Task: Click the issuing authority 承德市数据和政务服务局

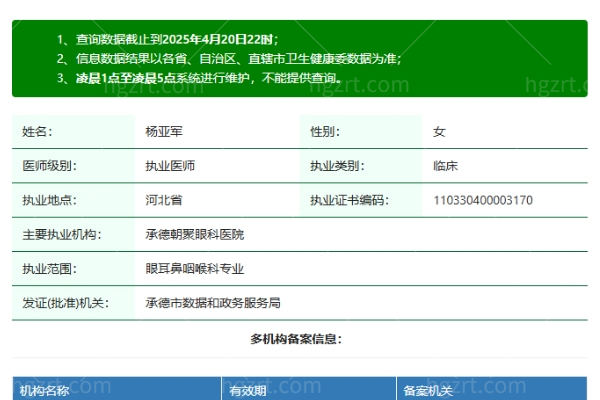Action: coord(212,302)
